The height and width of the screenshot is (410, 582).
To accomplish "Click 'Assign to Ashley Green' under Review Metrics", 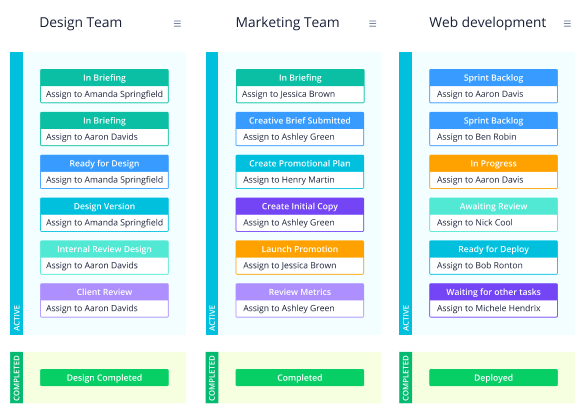I will 289,308.
